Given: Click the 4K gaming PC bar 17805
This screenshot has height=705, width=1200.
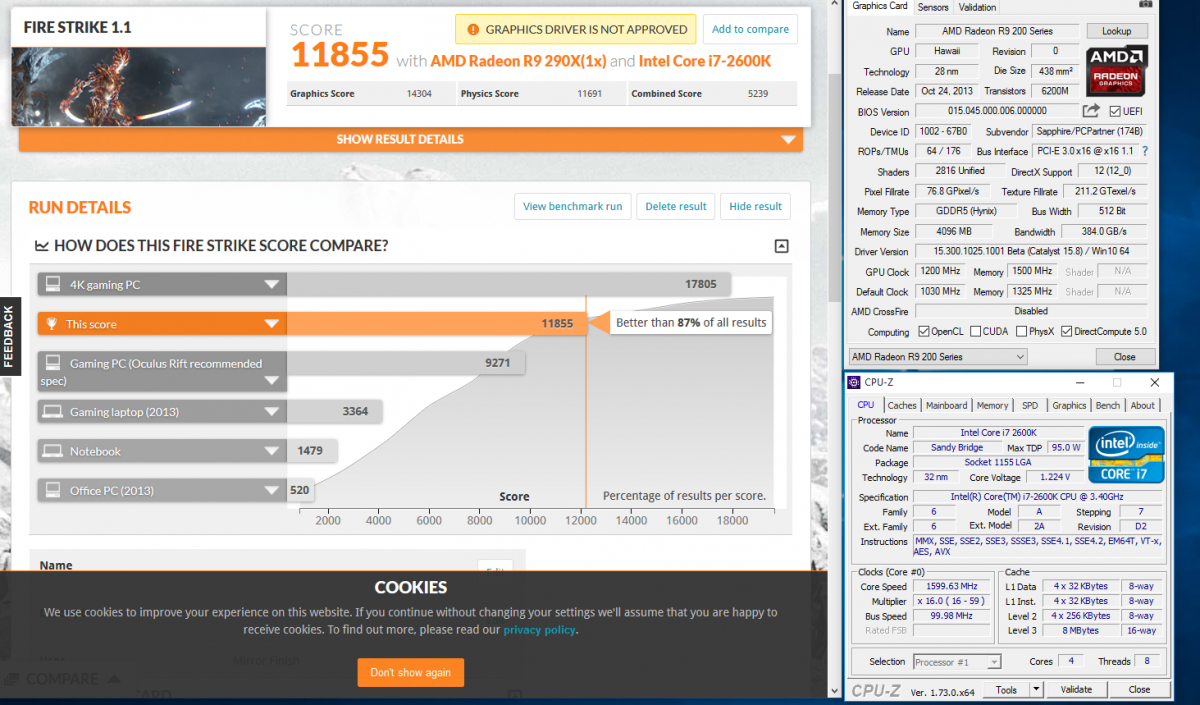Looking at the screenshot, I should [509, 284].
